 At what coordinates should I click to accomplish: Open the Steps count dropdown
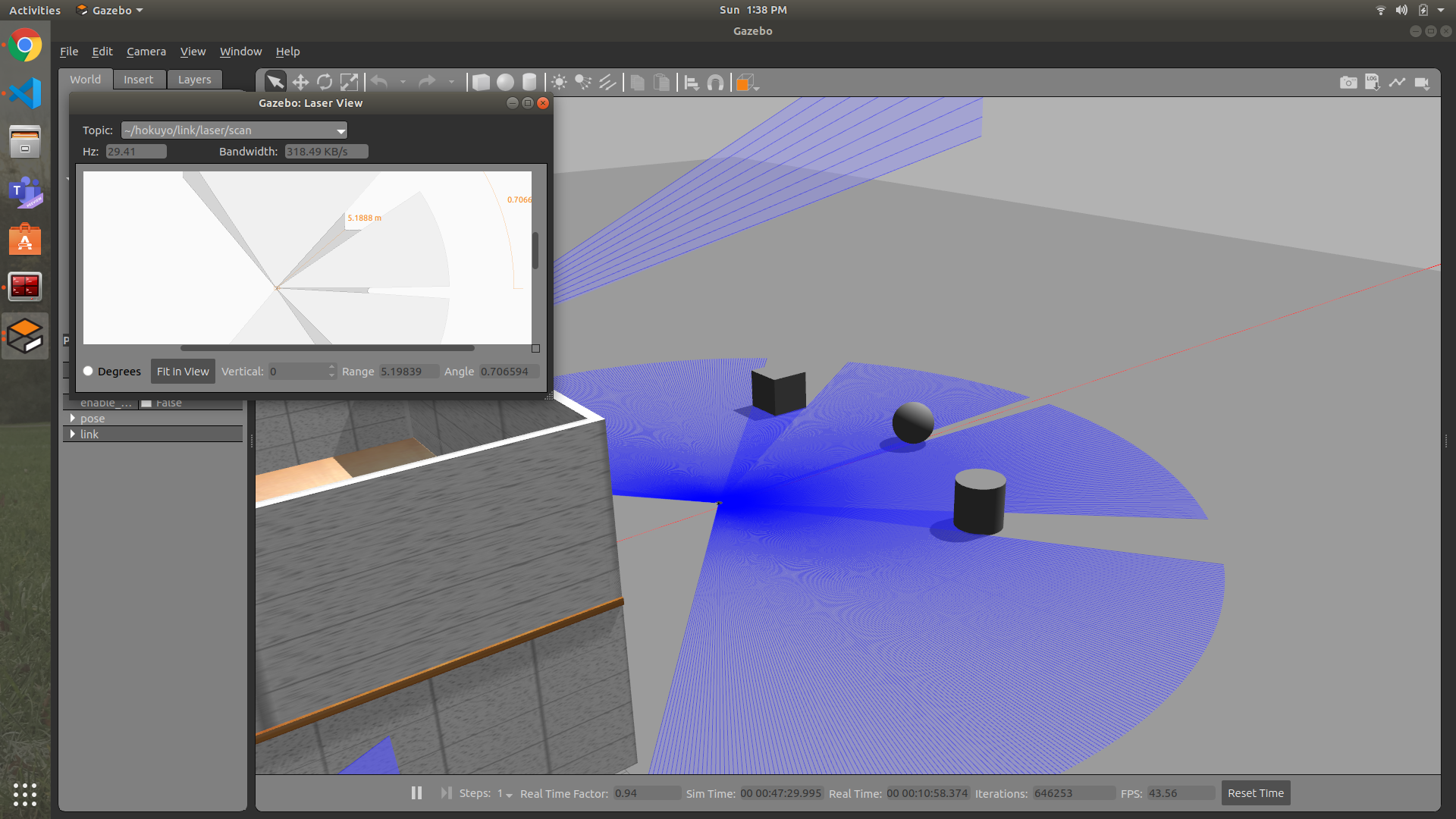[x=505, y=793]
